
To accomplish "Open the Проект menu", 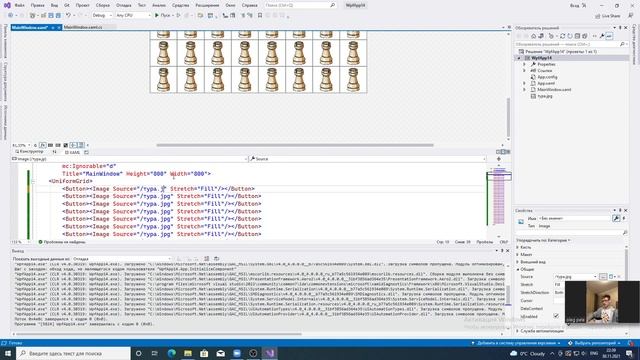I will click(82, 5).
